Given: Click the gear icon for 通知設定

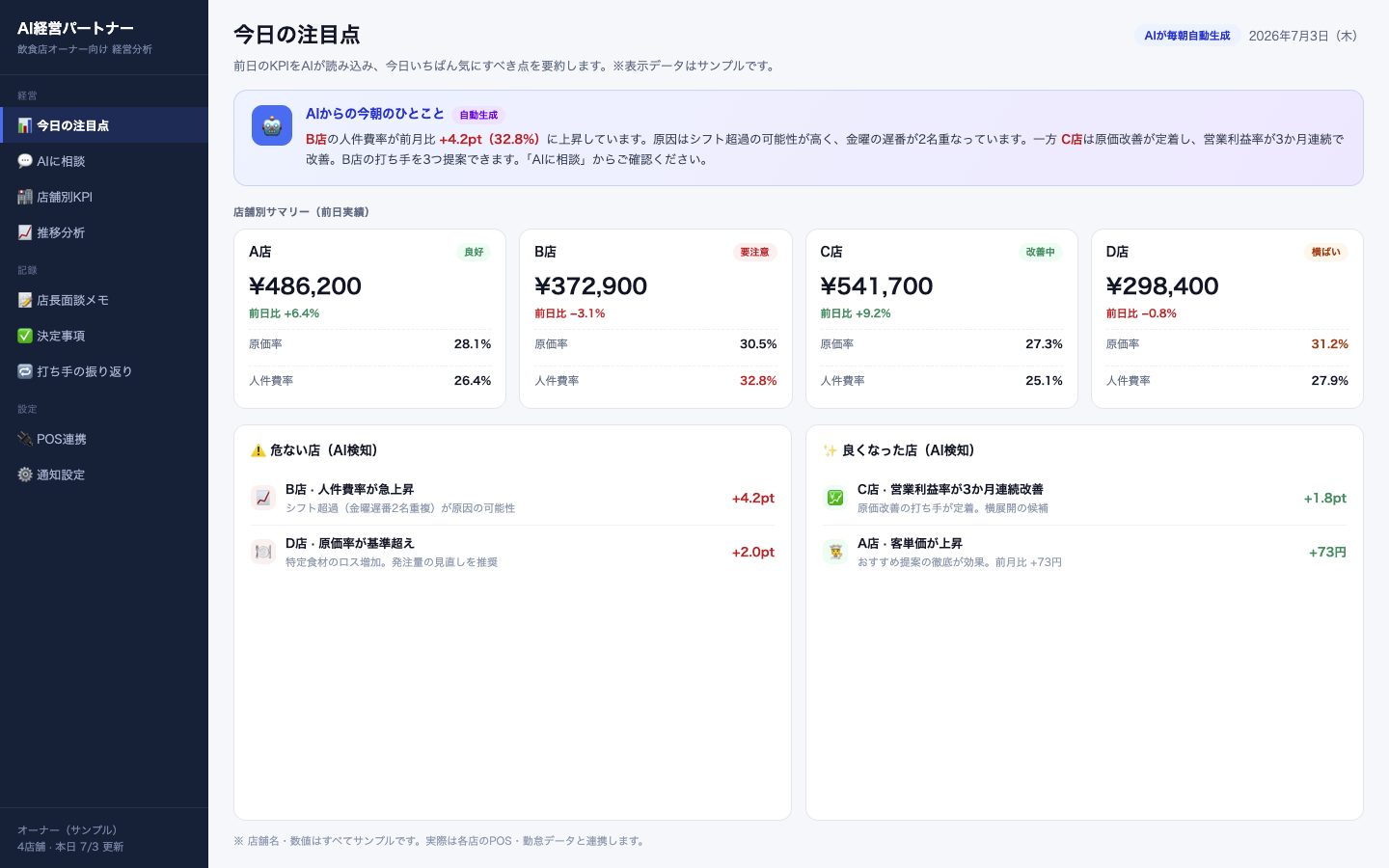Looking at the screenshot, I should point(25,475).
